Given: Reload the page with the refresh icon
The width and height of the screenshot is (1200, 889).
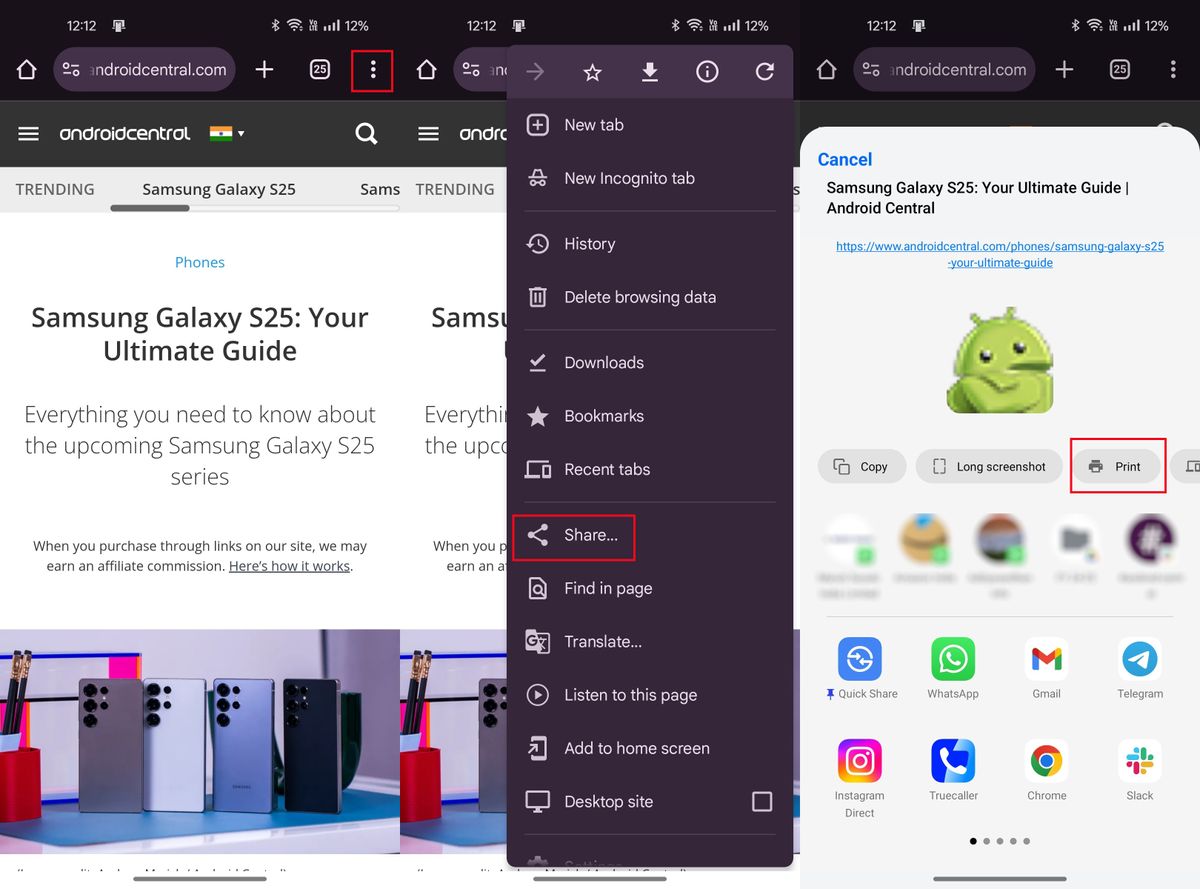Looking at the screenshot, I should pyautogui.click(x=764, y=71).
